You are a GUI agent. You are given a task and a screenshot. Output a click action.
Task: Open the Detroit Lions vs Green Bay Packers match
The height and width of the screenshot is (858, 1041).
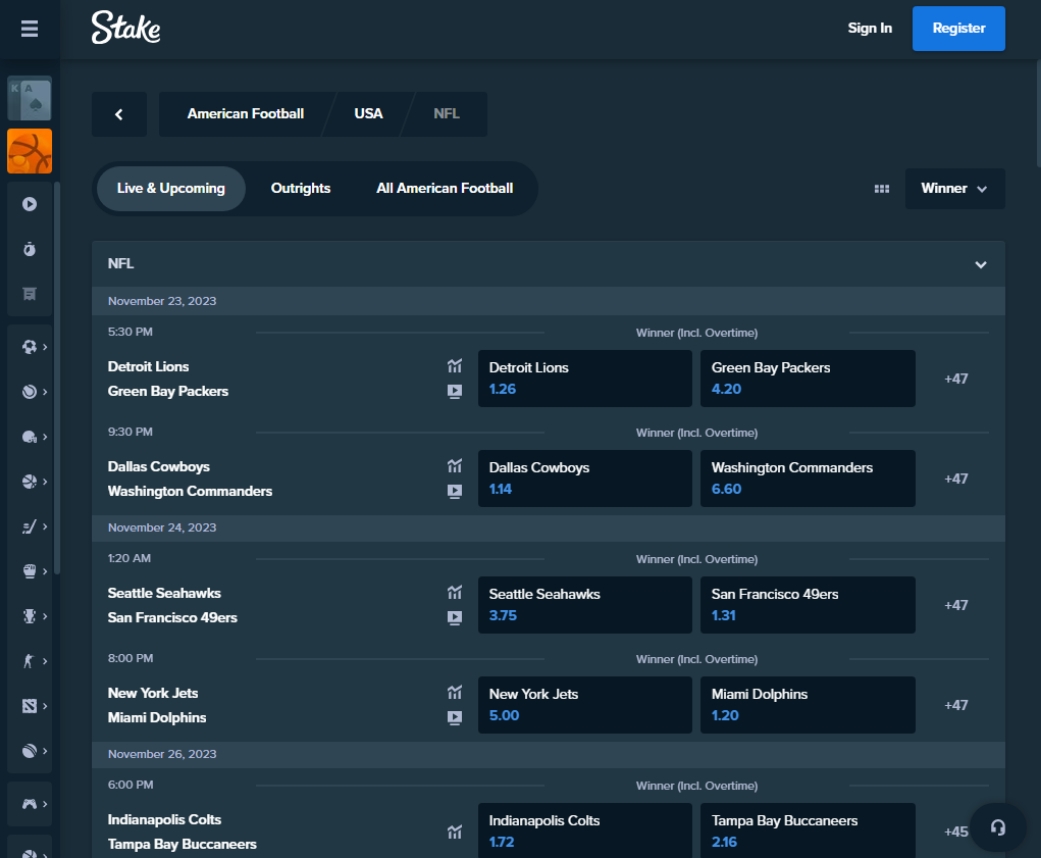coord(168,379)
